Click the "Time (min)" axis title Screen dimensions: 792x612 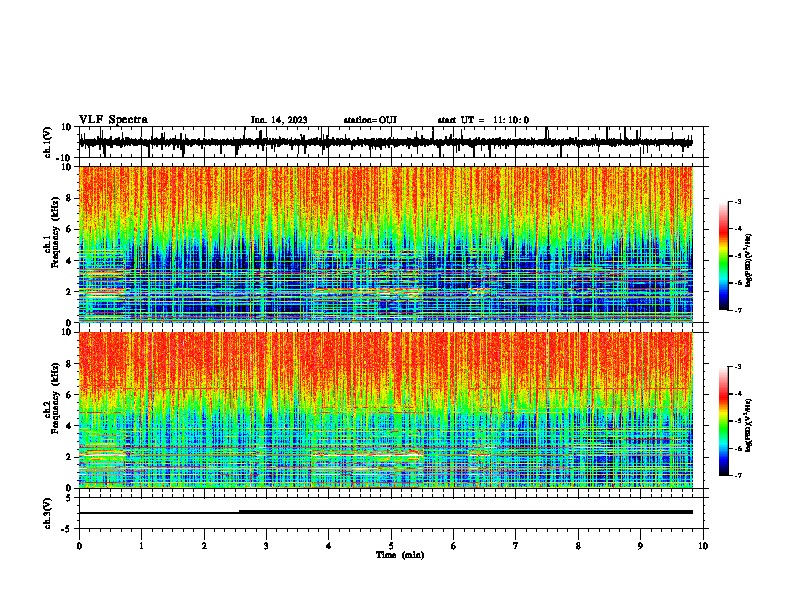(400, 555)
